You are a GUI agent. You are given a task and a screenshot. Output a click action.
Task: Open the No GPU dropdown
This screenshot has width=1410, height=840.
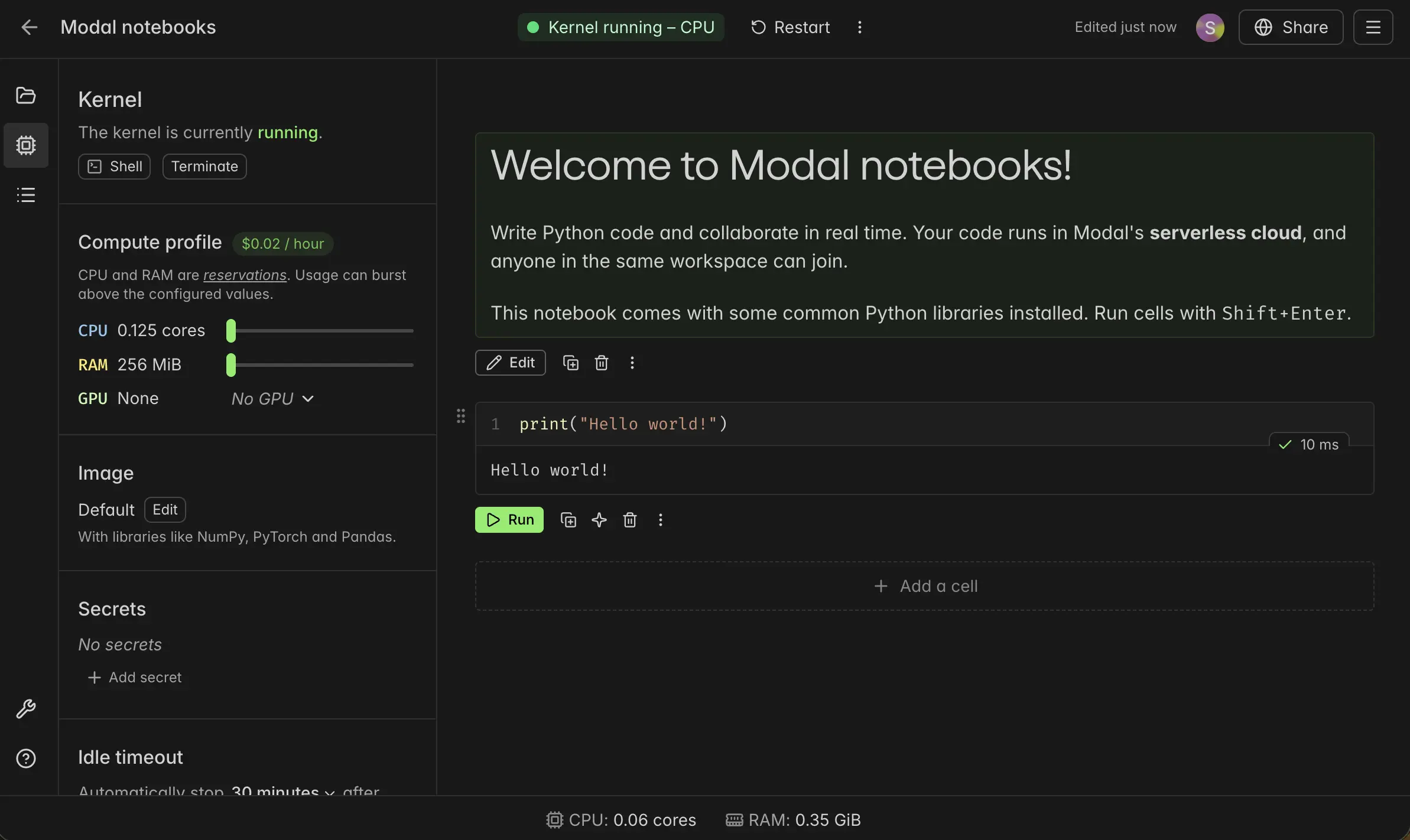pos(272,399)
